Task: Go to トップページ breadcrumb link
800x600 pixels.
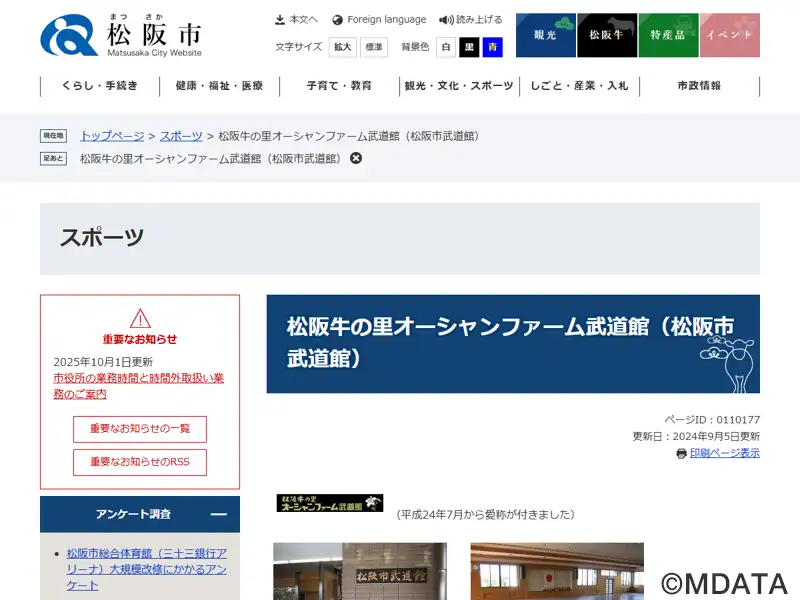Action: pos(112,136)
